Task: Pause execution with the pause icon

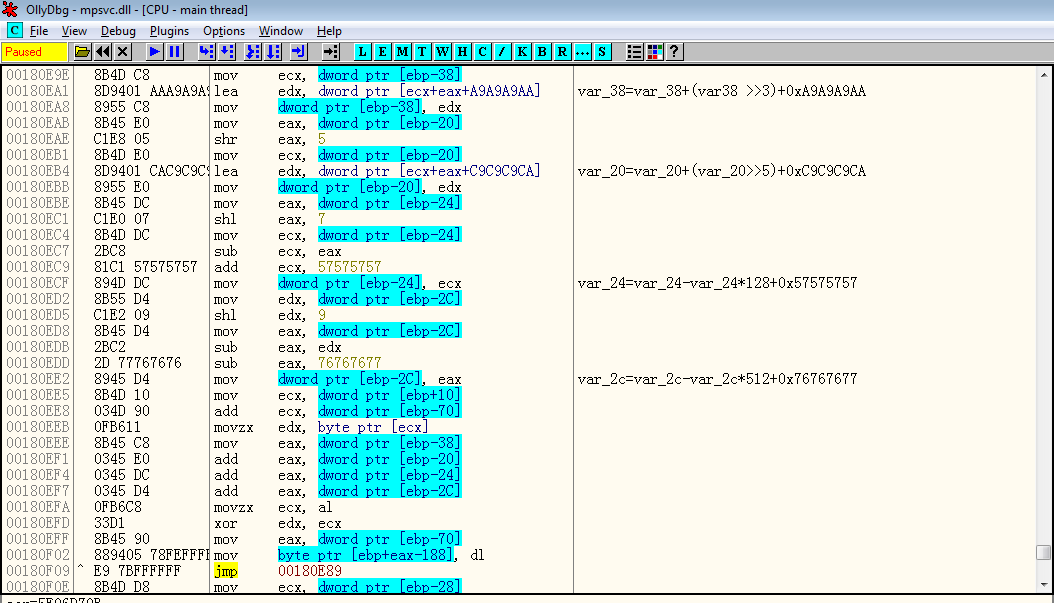Action: pyautogui.click(x=175, y=52)
